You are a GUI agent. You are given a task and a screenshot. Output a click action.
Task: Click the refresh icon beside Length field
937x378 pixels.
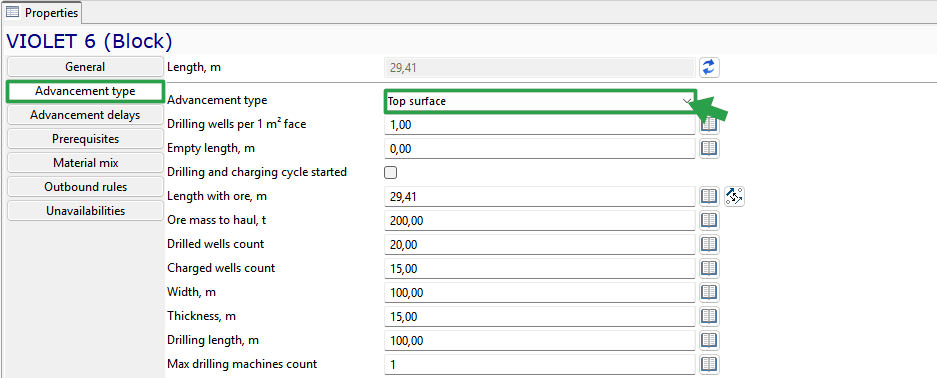(x=709, y=67)
